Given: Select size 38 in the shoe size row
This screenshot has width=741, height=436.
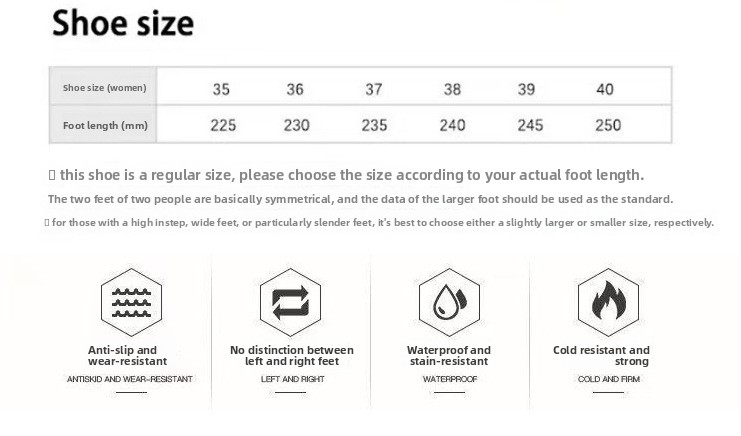Looking at the screenshot, I should click(x=452, y=89).
